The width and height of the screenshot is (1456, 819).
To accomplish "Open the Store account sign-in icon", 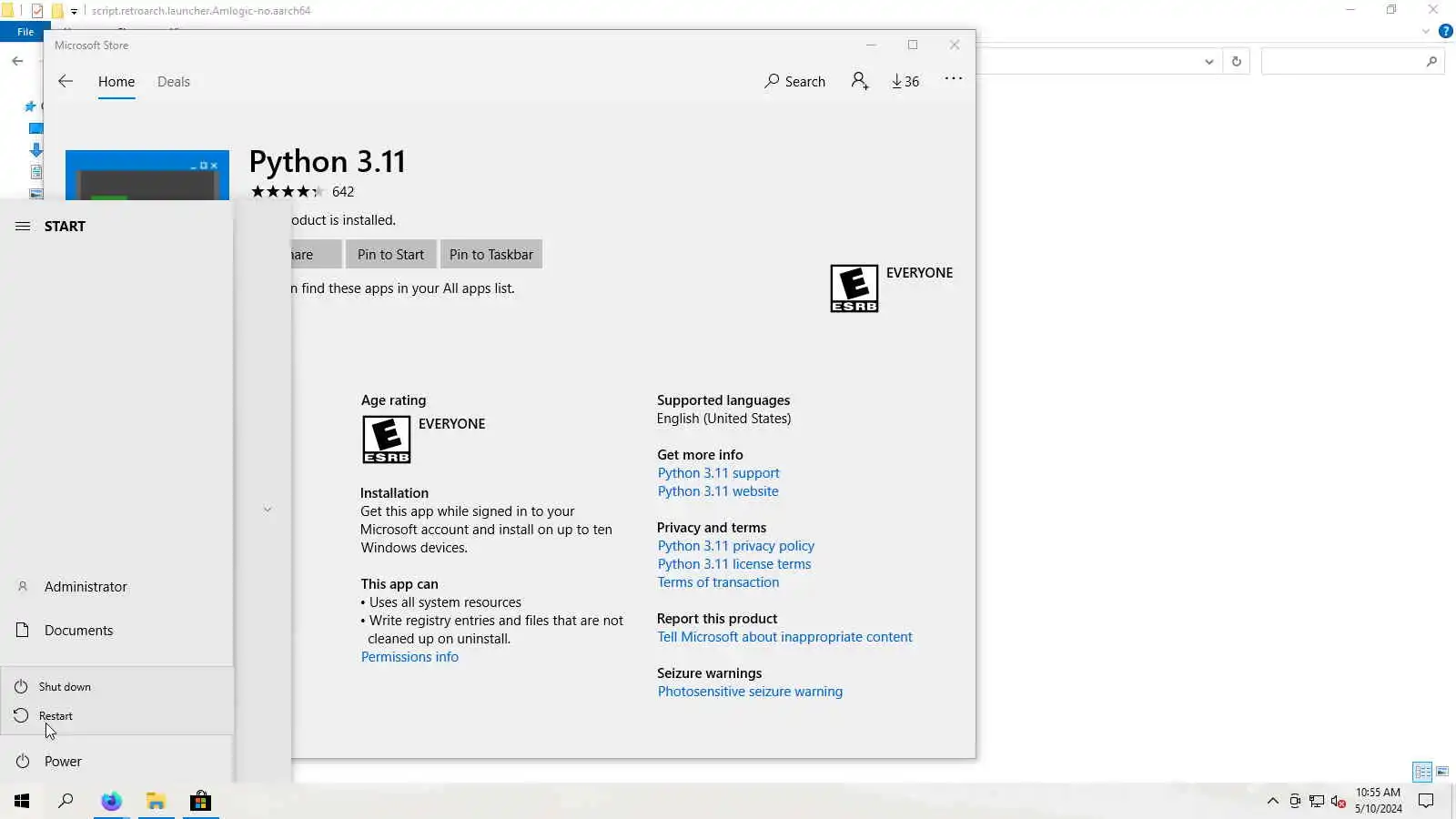I will tap(860, 81).
